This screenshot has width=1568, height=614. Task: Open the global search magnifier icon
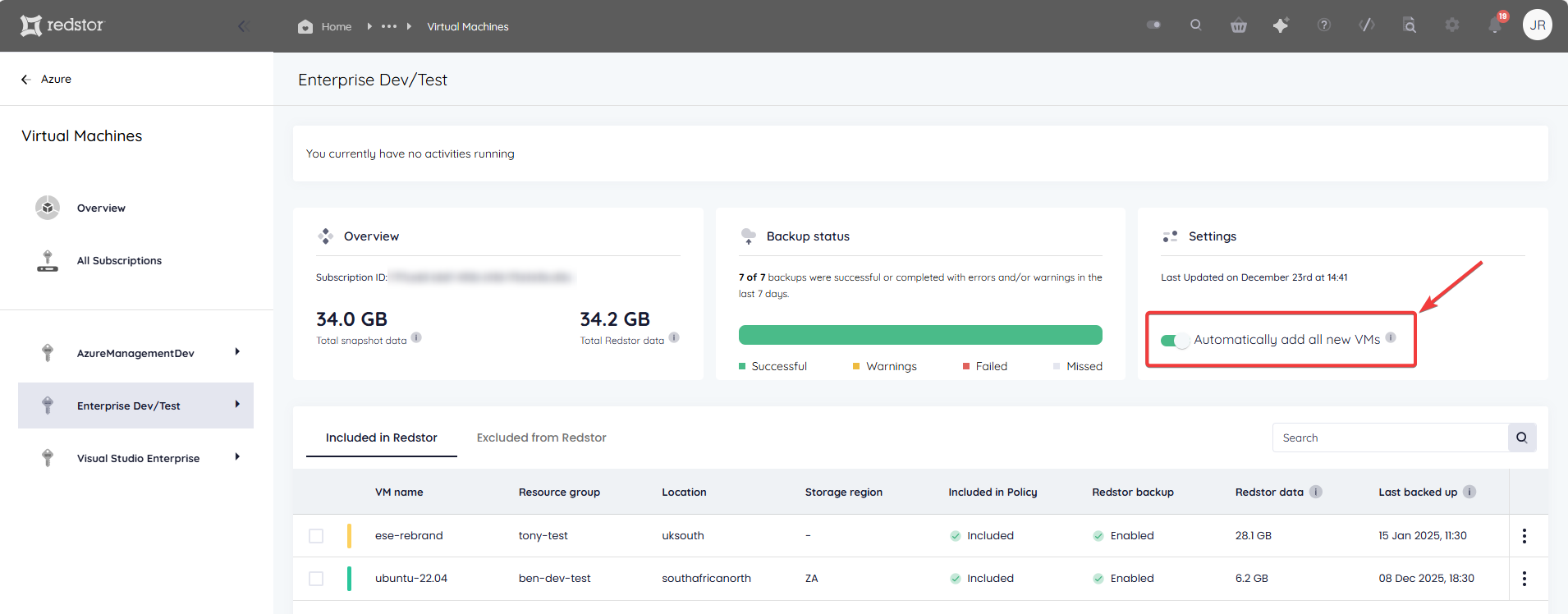pyautogui.click(x=1196, y=25)
